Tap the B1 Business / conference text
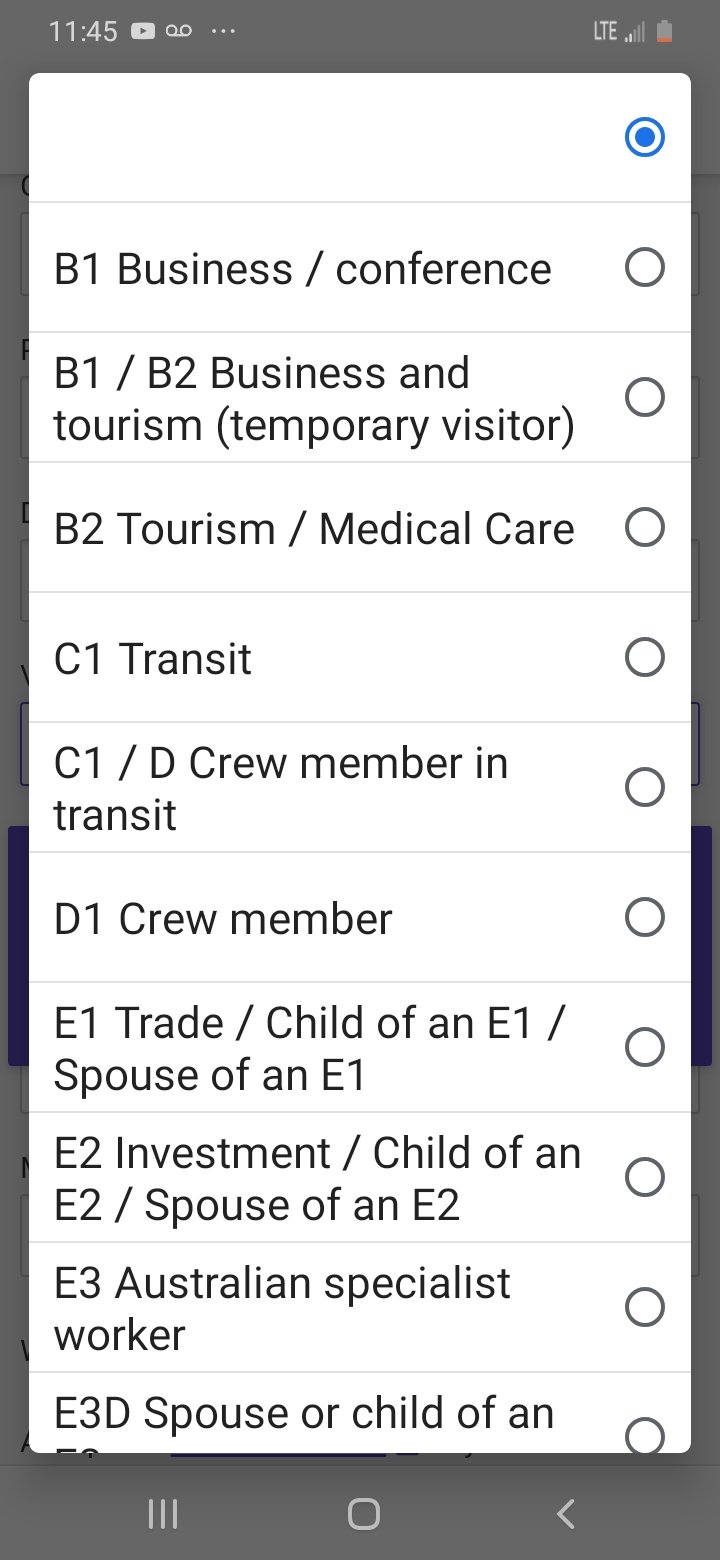This screenshot has height=1560, width=720. tap(302, 269)
